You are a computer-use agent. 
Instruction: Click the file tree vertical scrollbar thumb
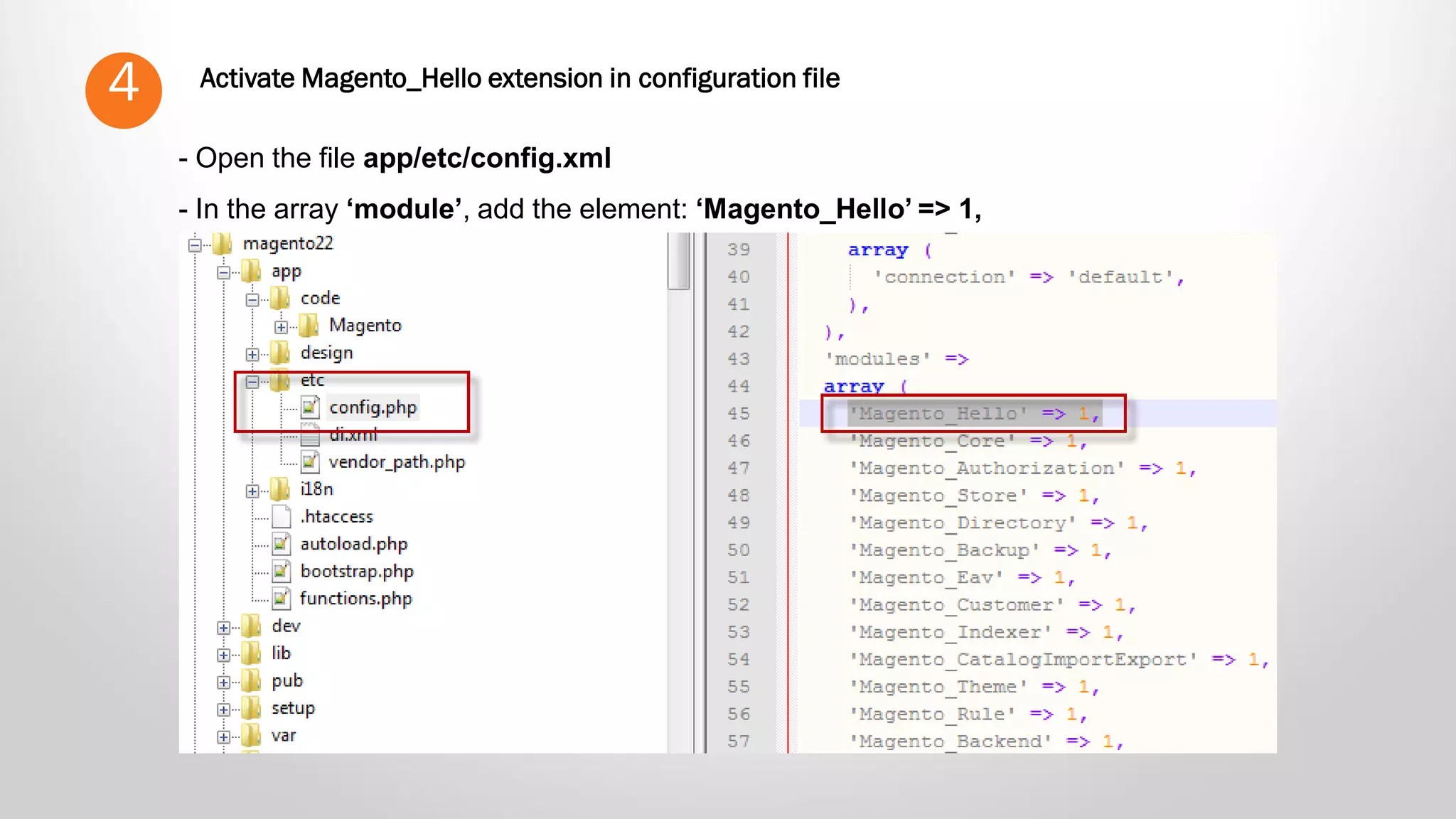(679, 261)
